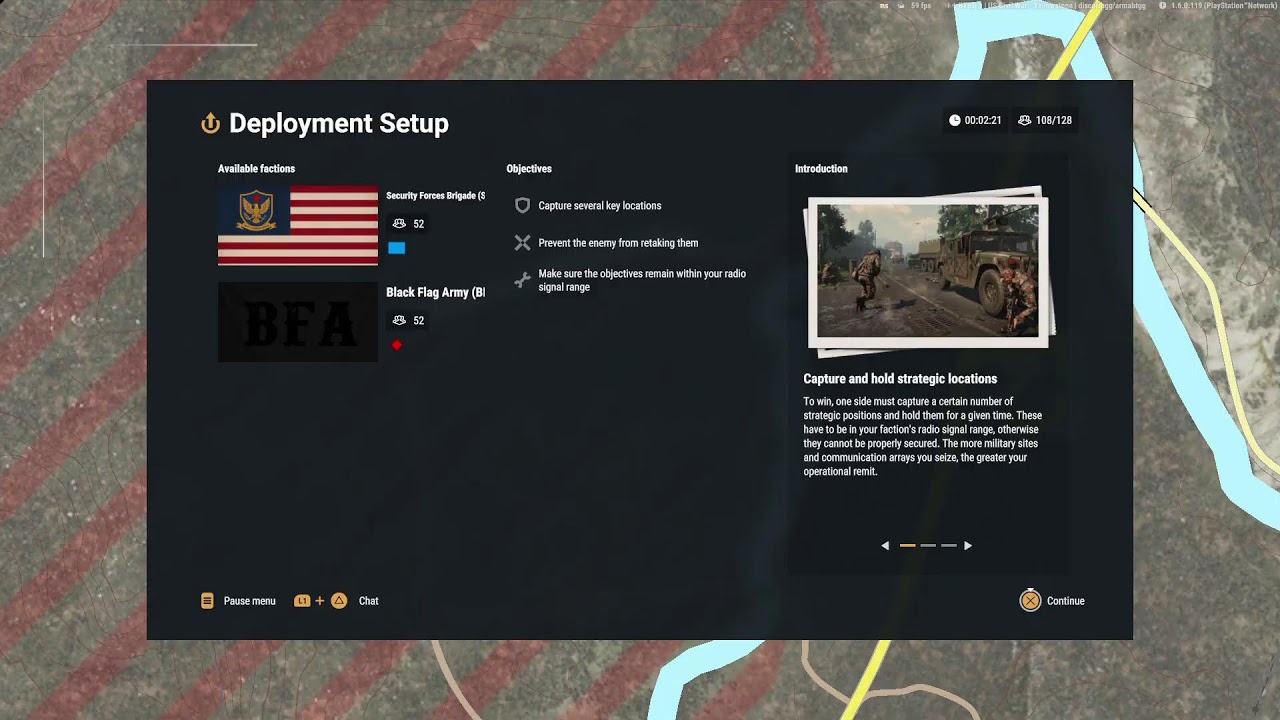Viewport: 1280px width, 720px height.
Task: Open the Pause menu
Action: (249, 601)
